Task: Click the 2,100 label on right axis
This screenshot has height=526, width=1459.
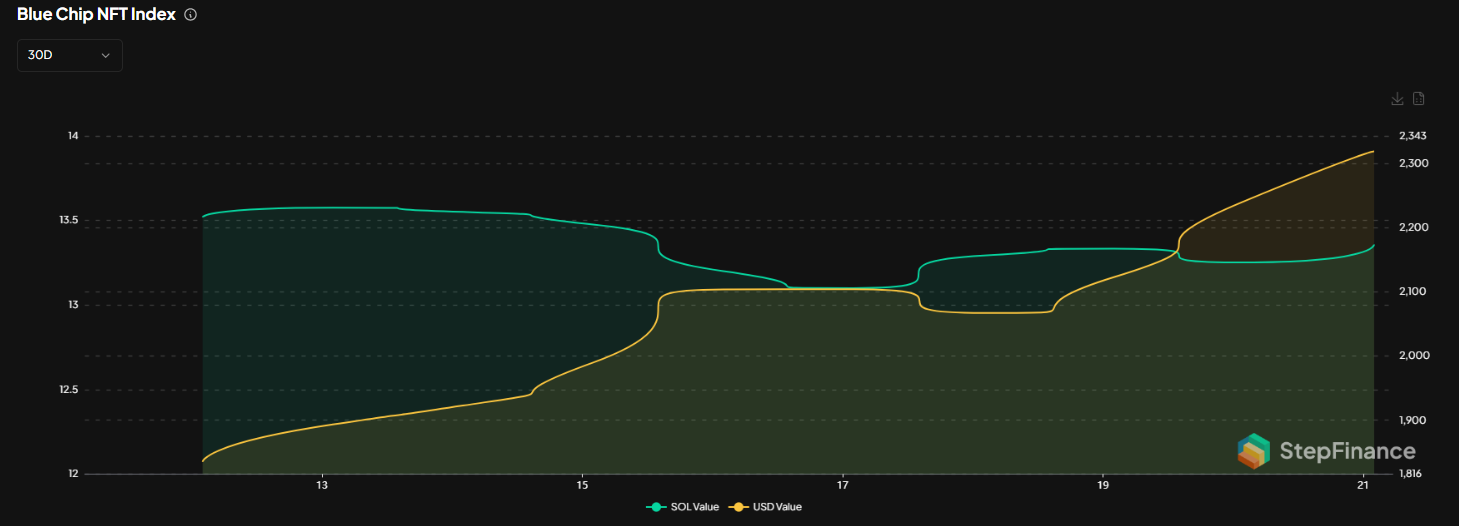Action: [x=1413, y=292]
